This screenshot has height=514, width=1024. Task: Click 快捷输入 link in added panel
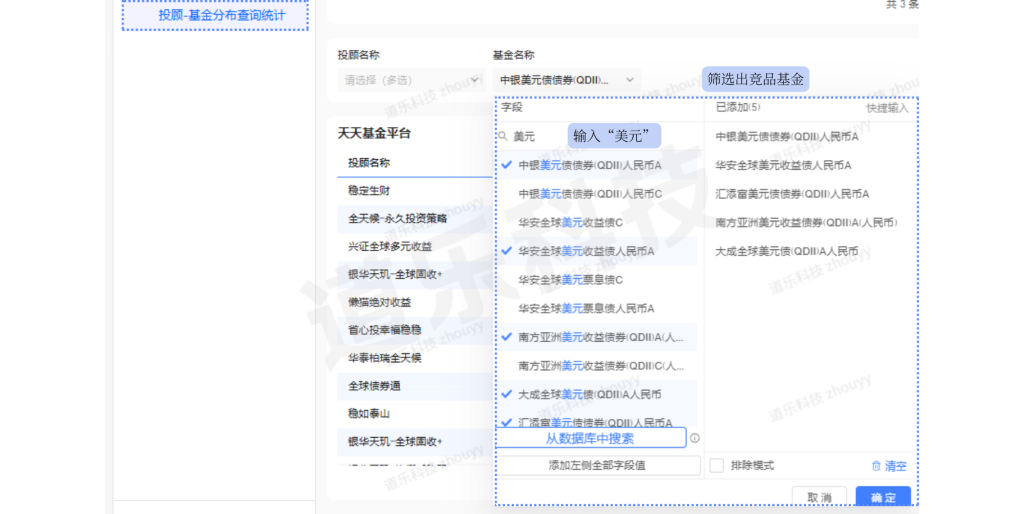pyautogui.click(x=887, y=108)
